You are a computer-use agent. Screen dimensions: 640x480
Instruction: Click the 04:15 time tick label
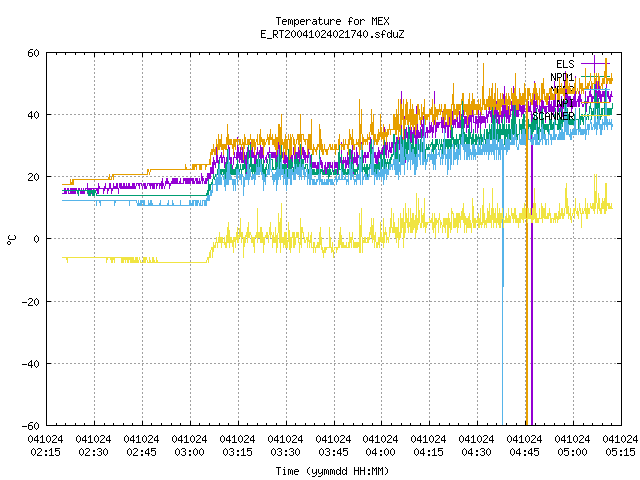click(x=428, y=452)
